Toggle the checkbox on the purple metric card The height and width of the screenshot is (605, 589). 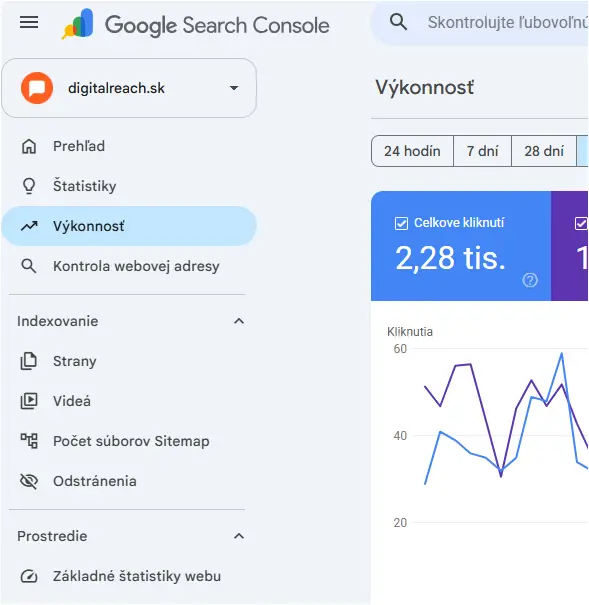[581, 223]
